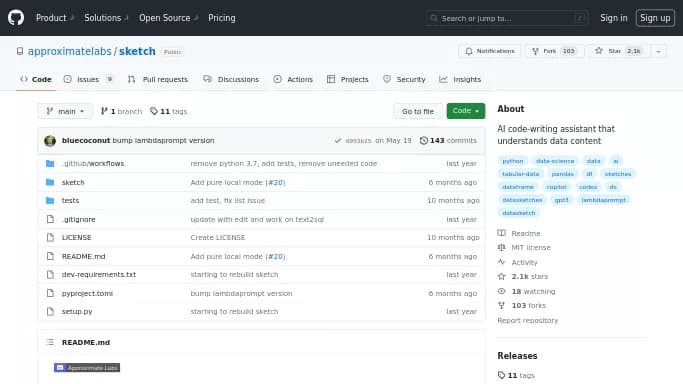The width and height of the screenshot is (683, 384).
Task: View the 143 commits history
Action: click(448, 140)
